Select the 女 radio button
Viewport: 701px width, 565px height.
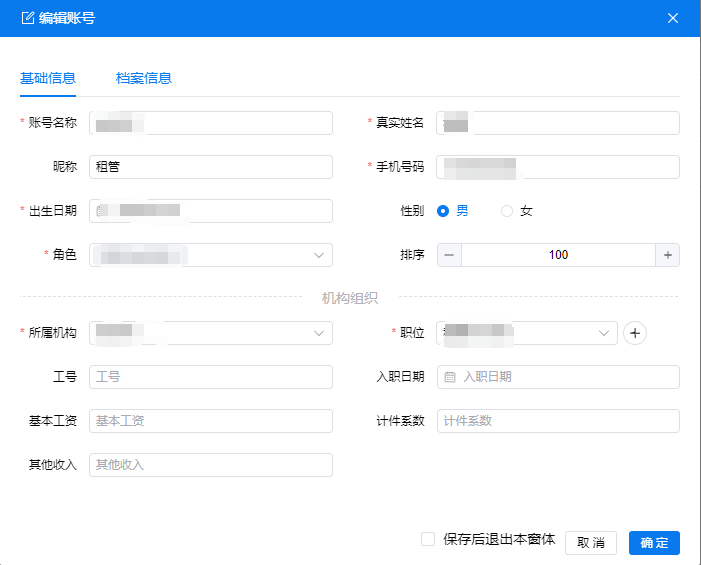coord(507,211)
